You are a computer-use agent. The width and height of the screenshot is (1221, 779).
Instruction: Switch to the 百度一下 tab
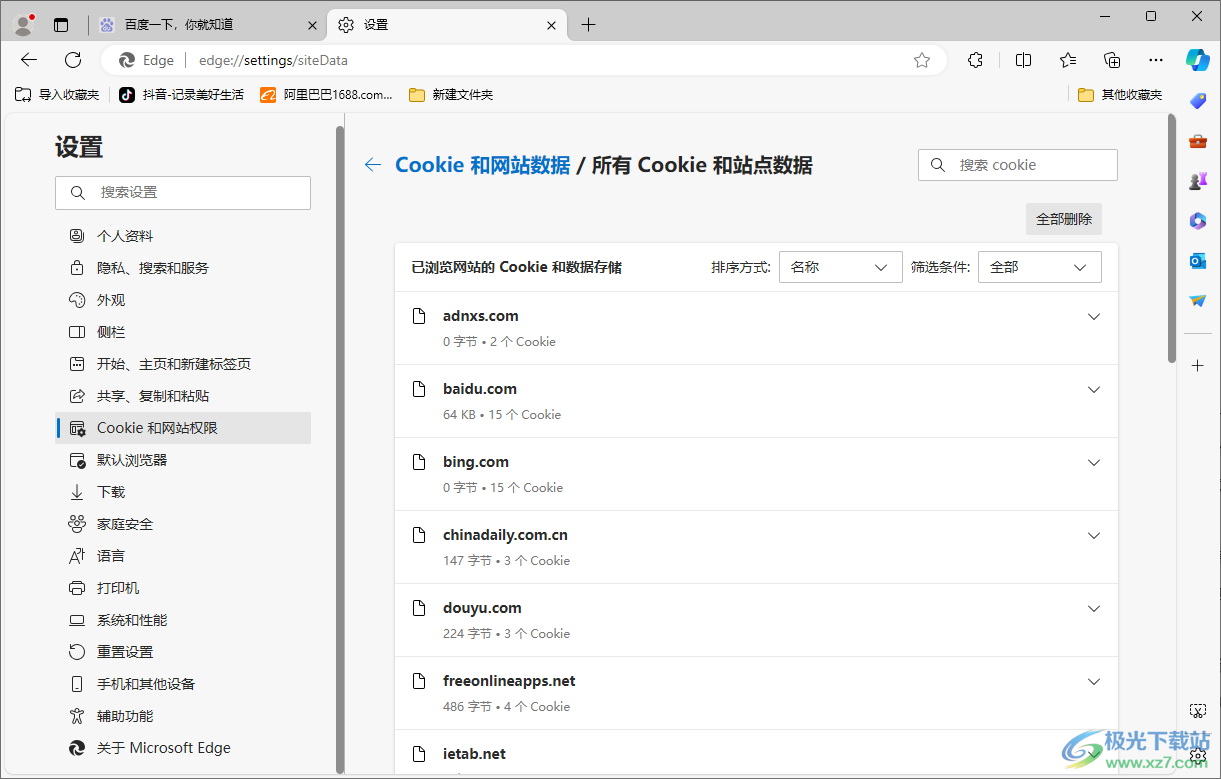208,25
